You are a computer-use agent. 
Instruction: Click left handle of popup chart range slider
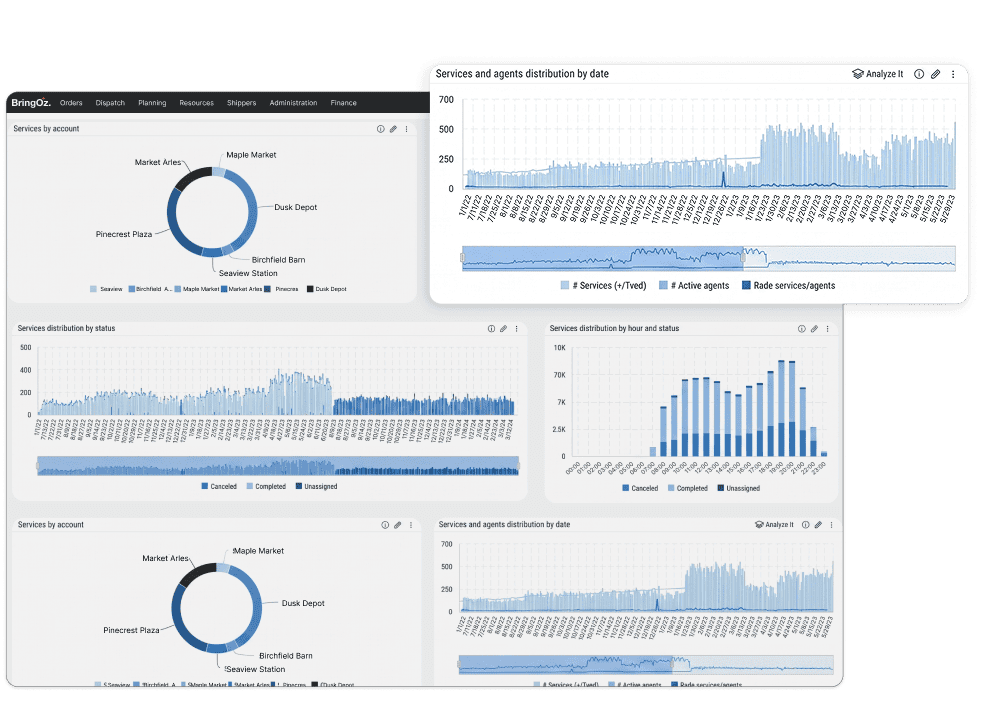462,257
